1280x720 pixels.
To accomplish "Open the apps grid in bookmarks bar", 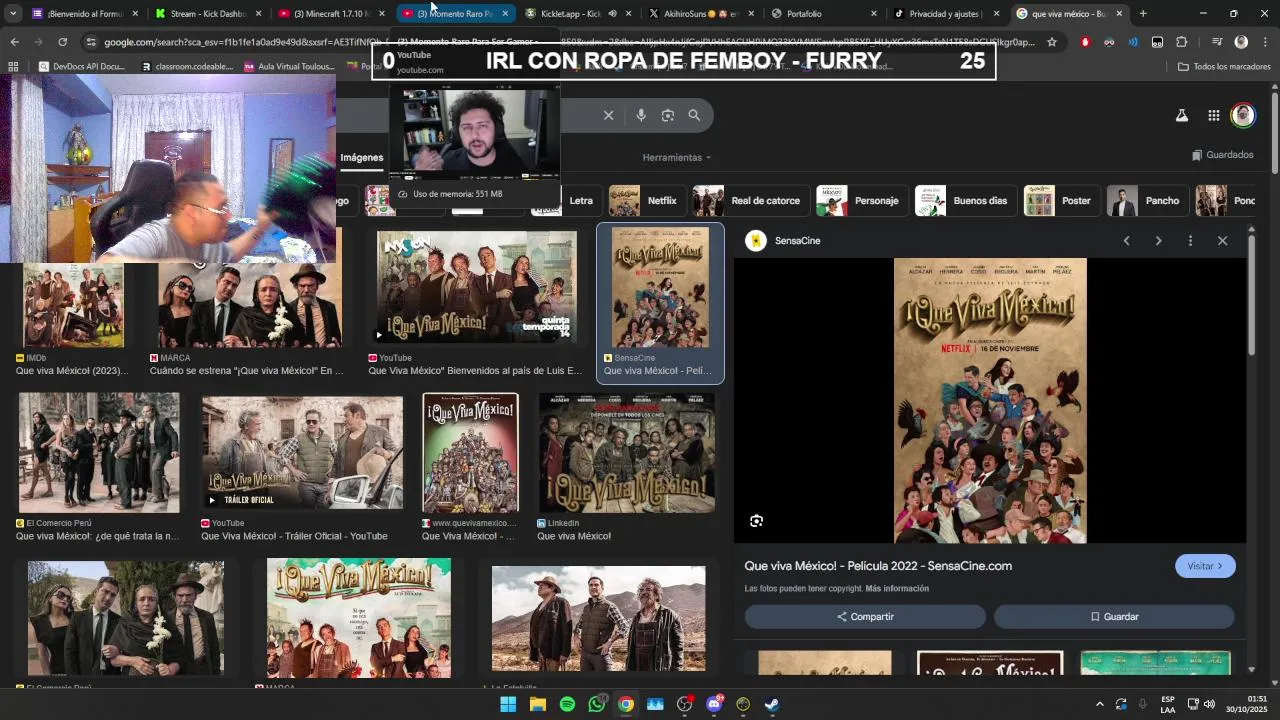I will tap(13, 67).
